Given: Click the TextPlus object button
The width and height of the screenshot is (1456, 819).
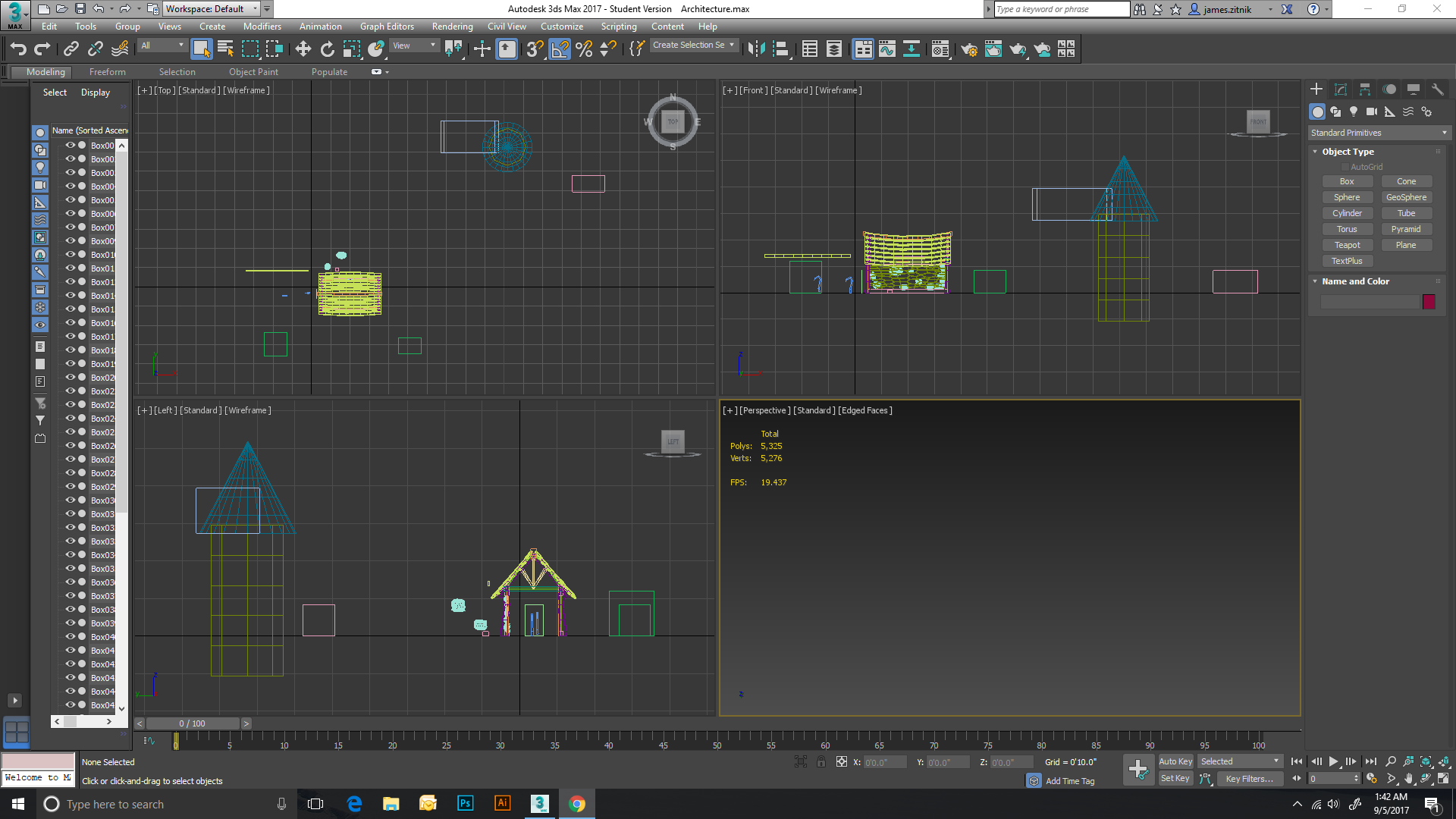Looking at the screenshot, I should 1347,261.
